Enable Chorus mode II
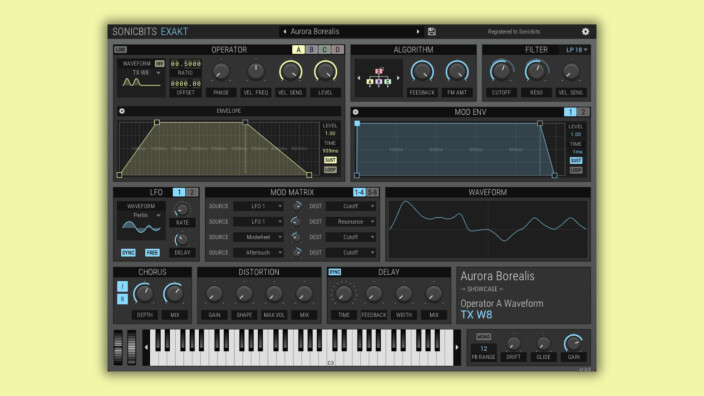 click(122, 299)
